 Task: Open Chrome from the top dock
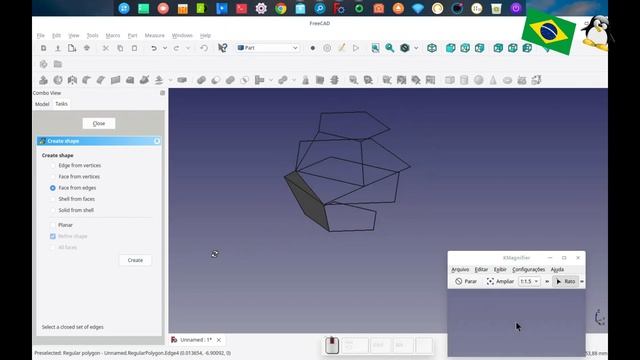[x=281, y=8]
